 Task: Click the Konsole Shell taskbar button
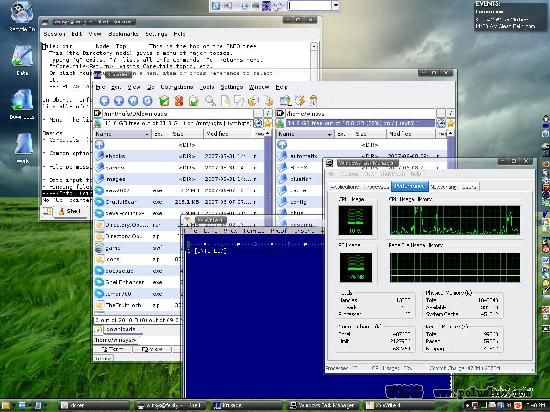170,405
